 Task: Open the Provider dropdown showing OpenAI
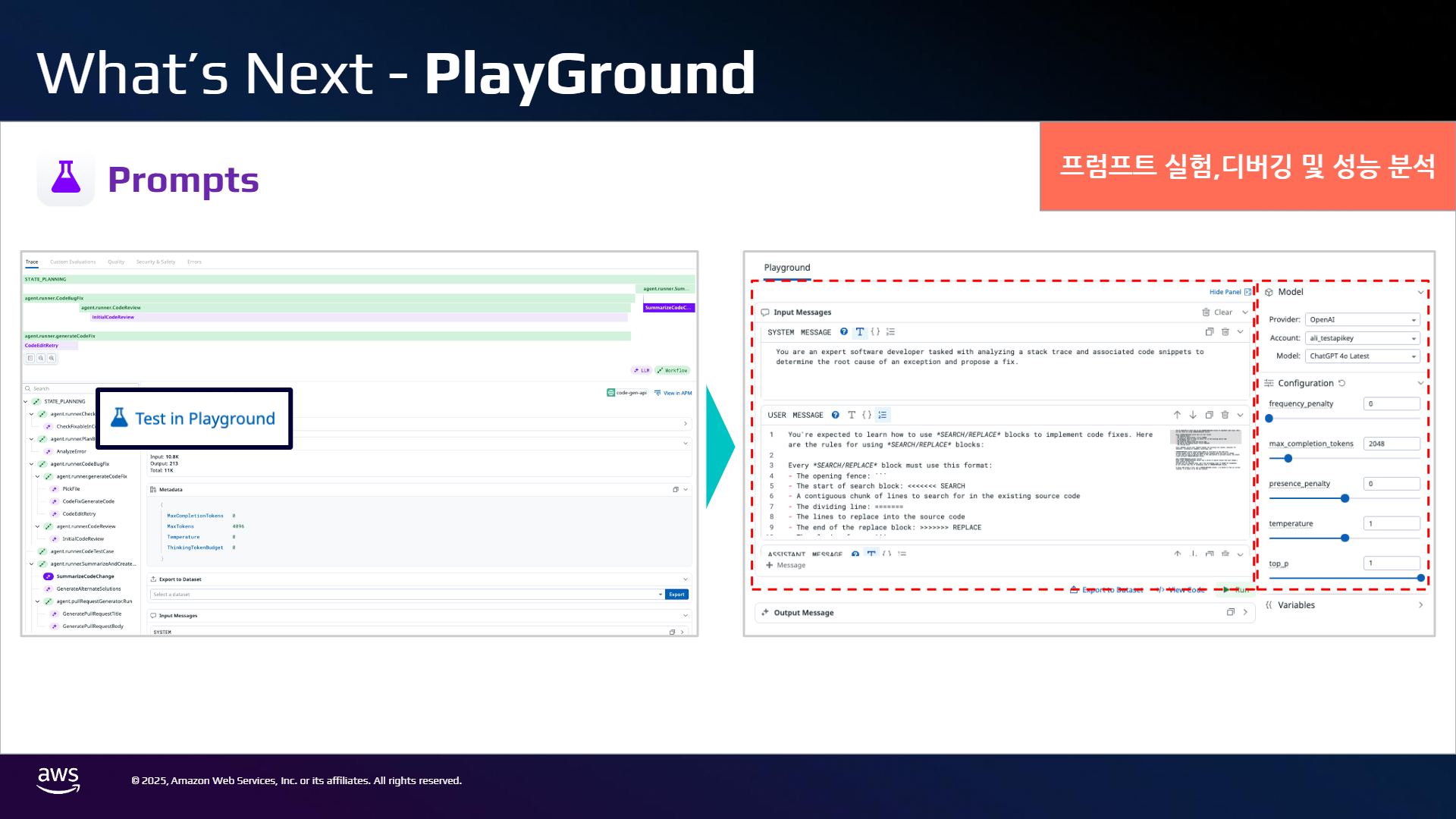[1363, 320]
